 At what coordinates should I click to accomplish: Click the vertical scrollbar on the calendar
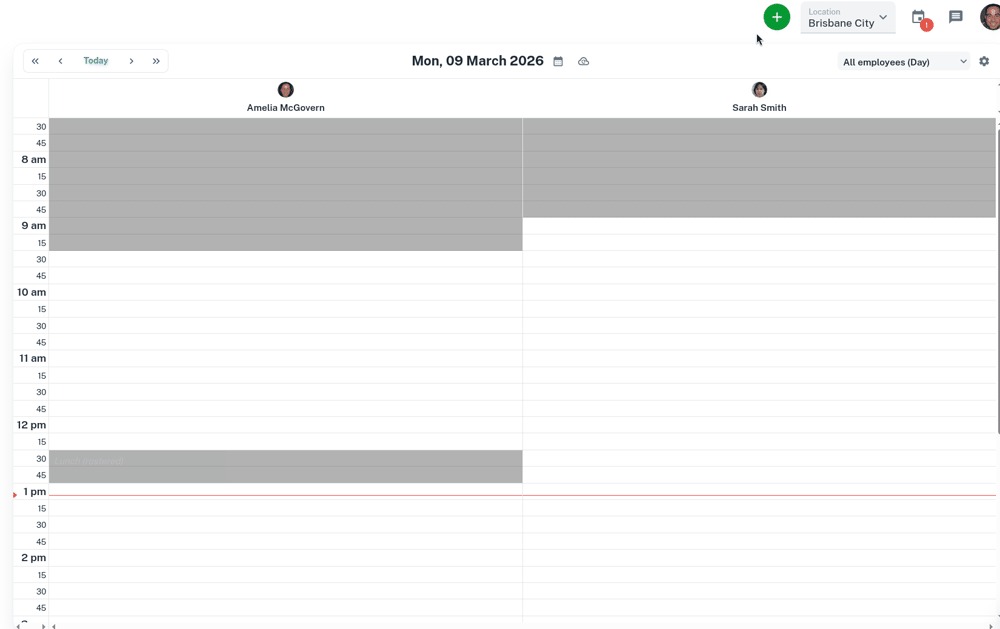(x=997, y=280)
